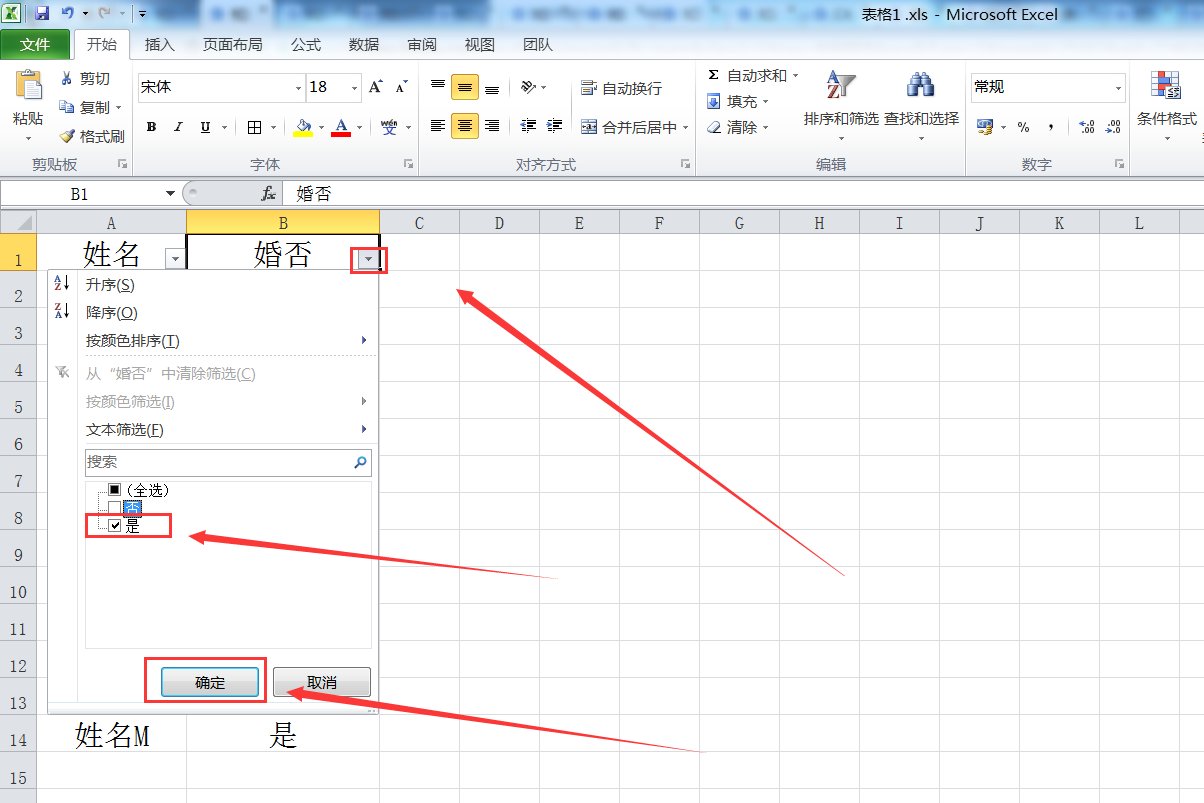Click the Save icon in quick access toolbar
The image size is (1204, 803).
(42, 14)
